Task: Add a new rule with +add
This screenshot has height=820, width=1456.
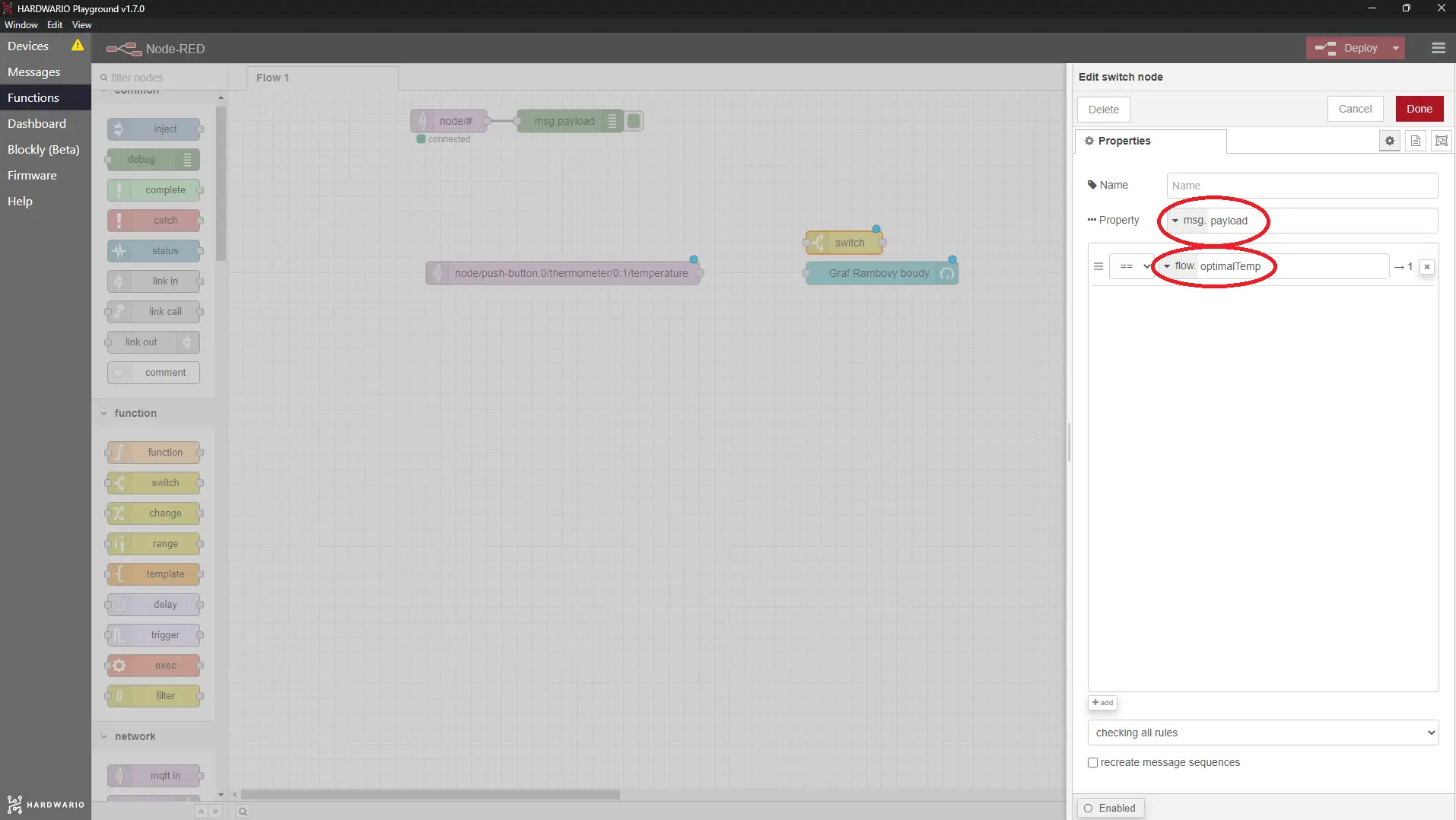Action: 1102,703
